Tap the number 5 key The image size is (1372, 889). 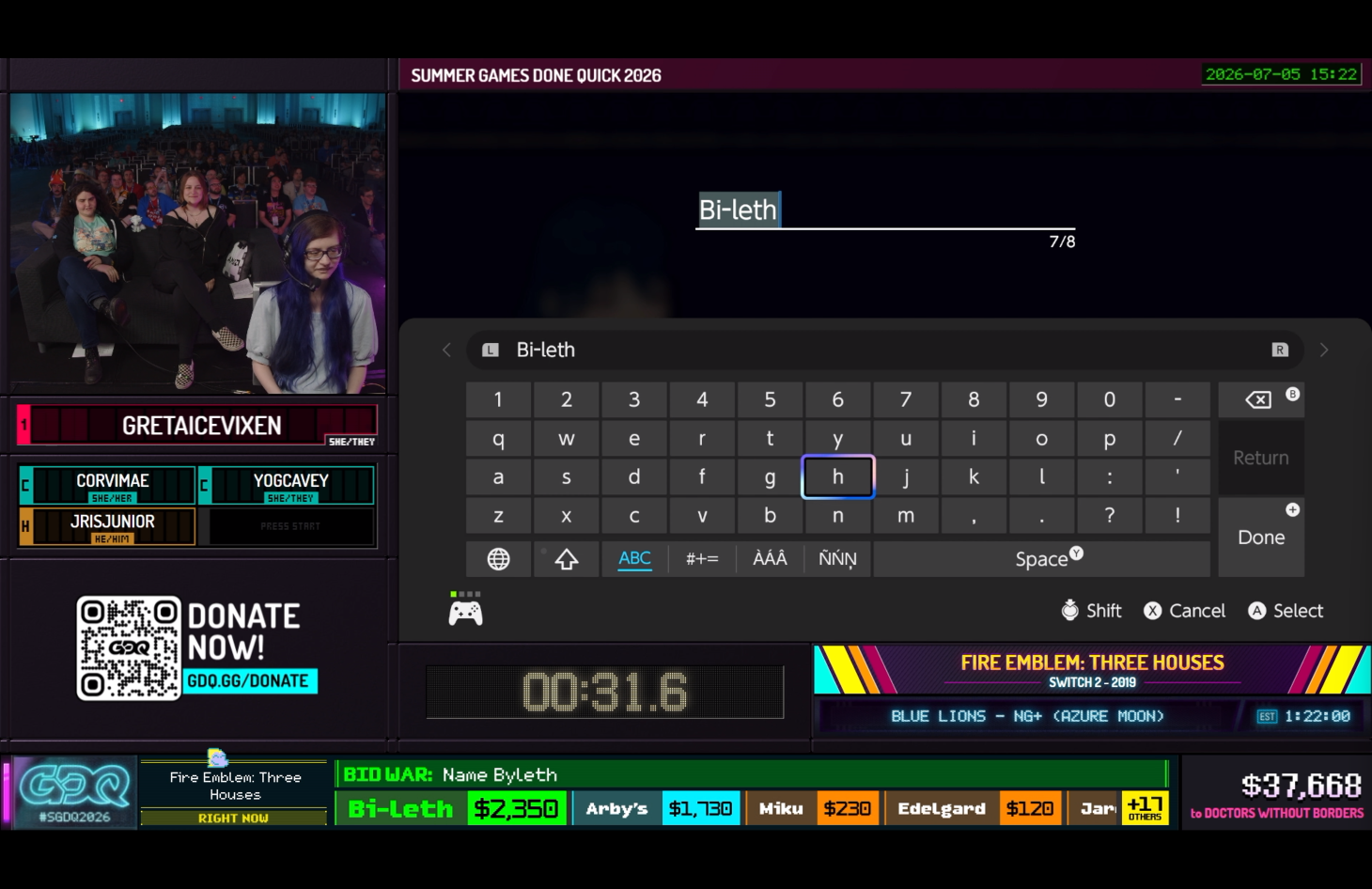coord(770,399)
